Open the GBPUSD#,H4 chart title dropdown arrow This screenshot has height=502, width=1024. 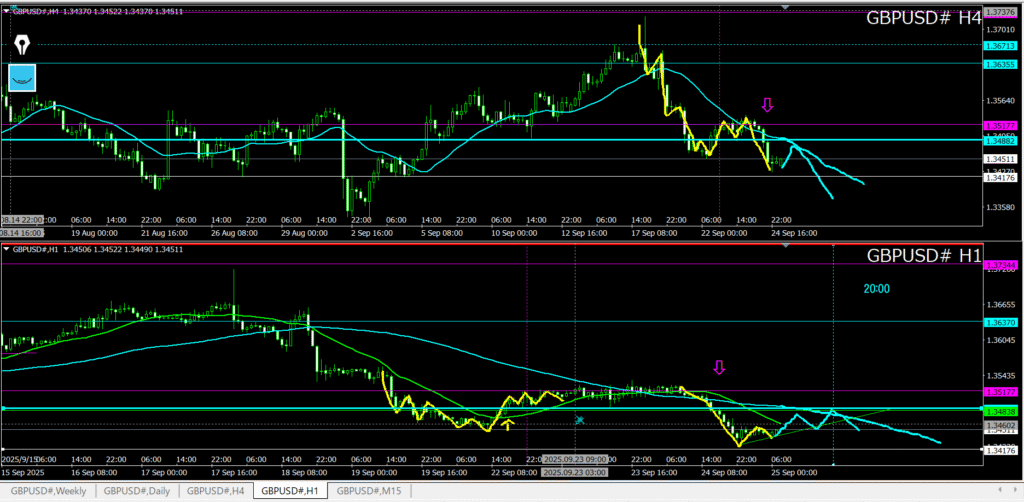point(7,9)
